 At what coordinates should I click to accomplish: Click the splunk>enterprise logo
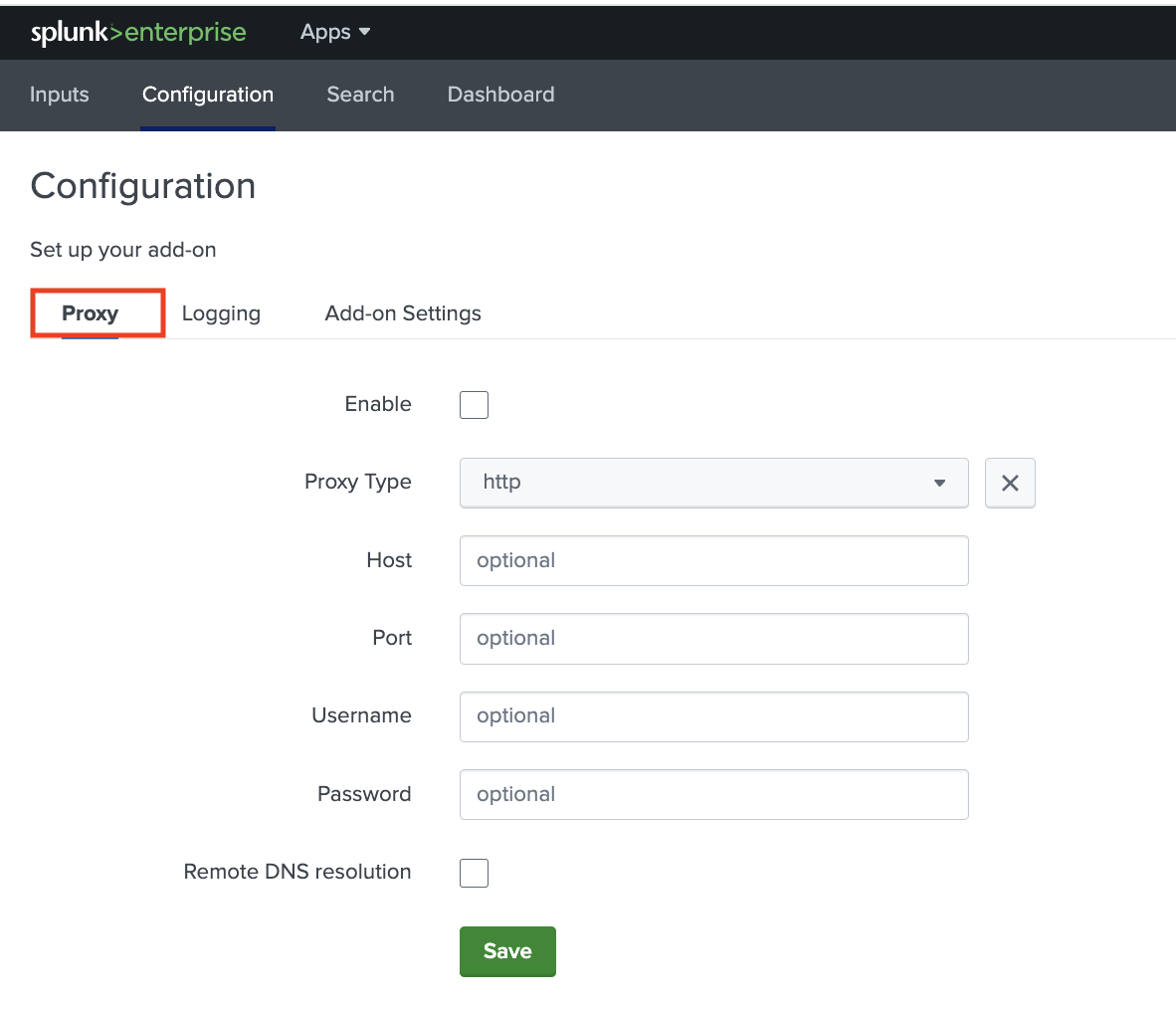138,32
